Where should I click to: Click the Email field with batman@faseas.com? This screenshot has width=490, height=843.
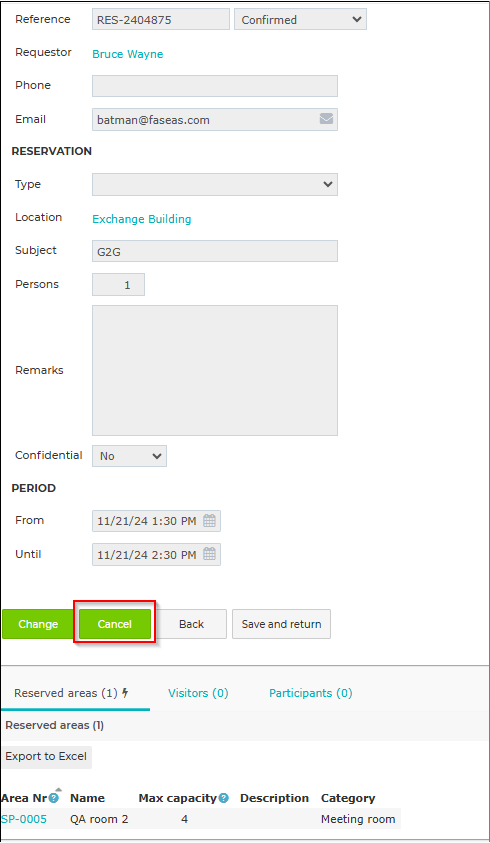coord(215,119)
